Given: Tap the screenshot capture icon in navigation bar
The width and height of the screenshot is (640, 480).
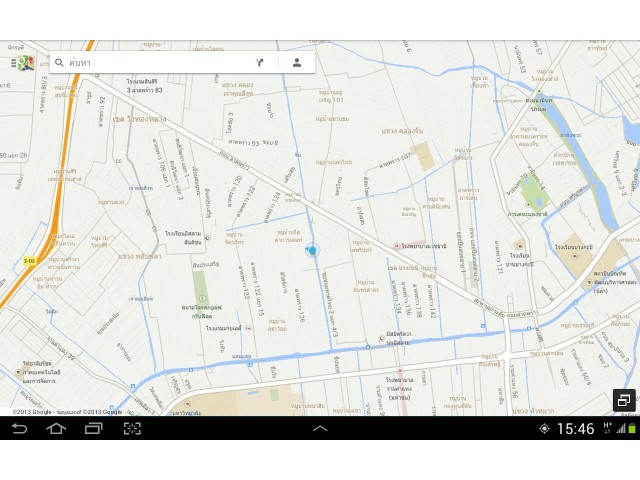Looking at the screenshot, I should [x=132, y=428].
